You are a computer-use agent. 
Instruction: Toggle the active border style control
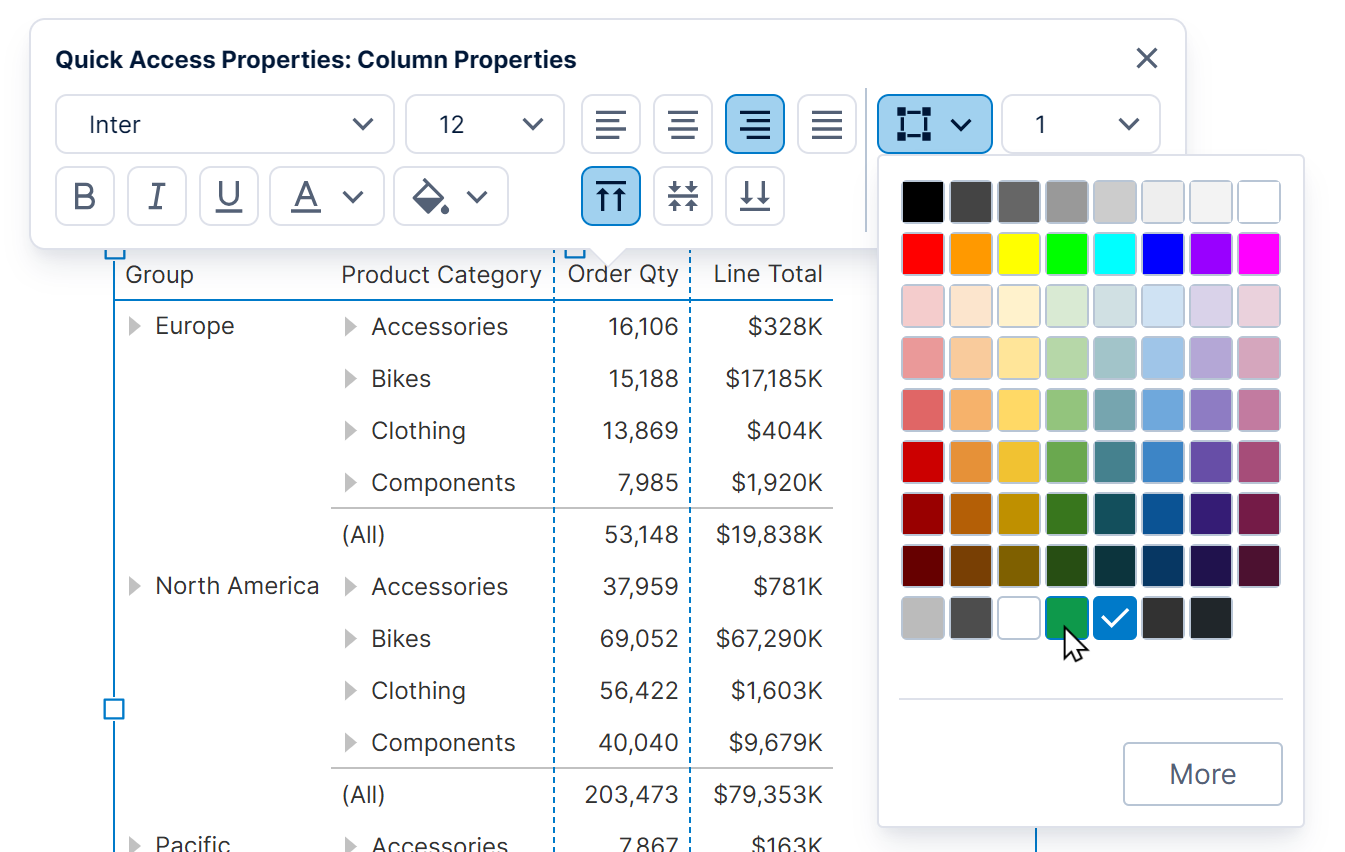pyautogui.click(x=934, y=124)
